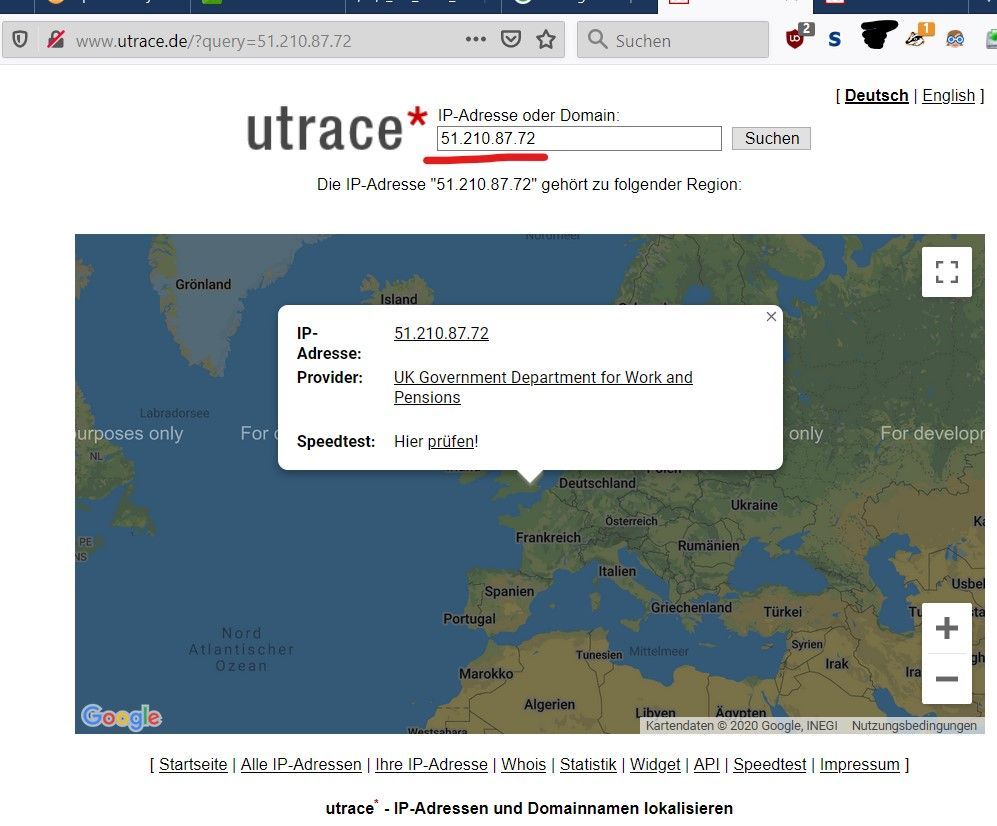Zoom in on the map
Screen dimensions: 997x826
click(946, 628)
